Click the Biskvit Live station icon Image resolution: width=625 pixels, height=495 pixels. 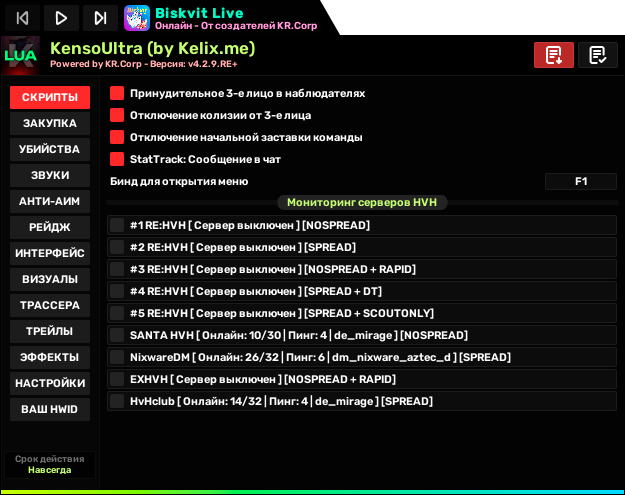(137, 17)
